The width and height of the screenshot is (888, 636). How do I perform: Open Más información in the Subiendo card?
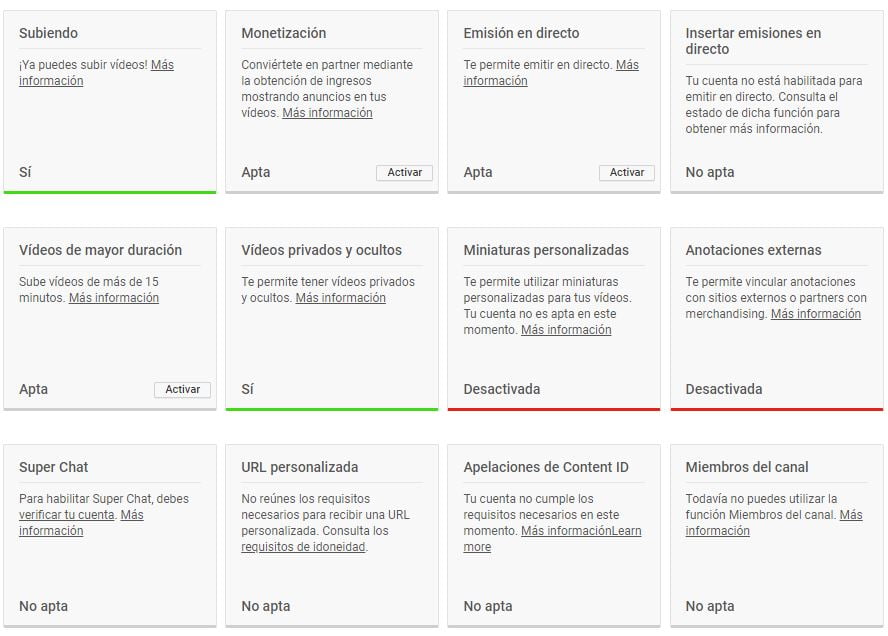point(162,65)
